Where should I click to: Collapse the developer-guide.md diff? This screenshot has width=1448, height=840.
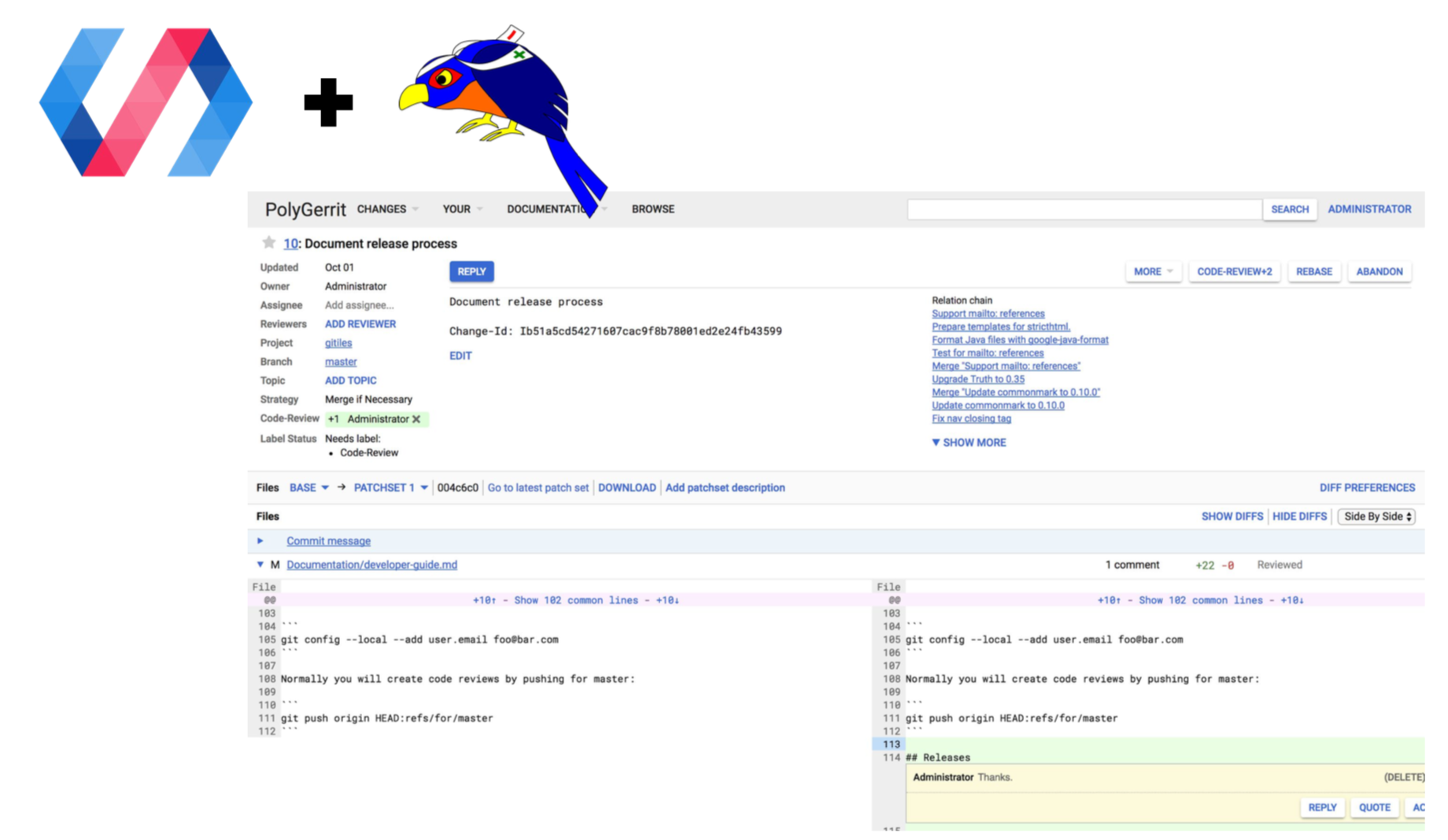click(x=260, y=565)
